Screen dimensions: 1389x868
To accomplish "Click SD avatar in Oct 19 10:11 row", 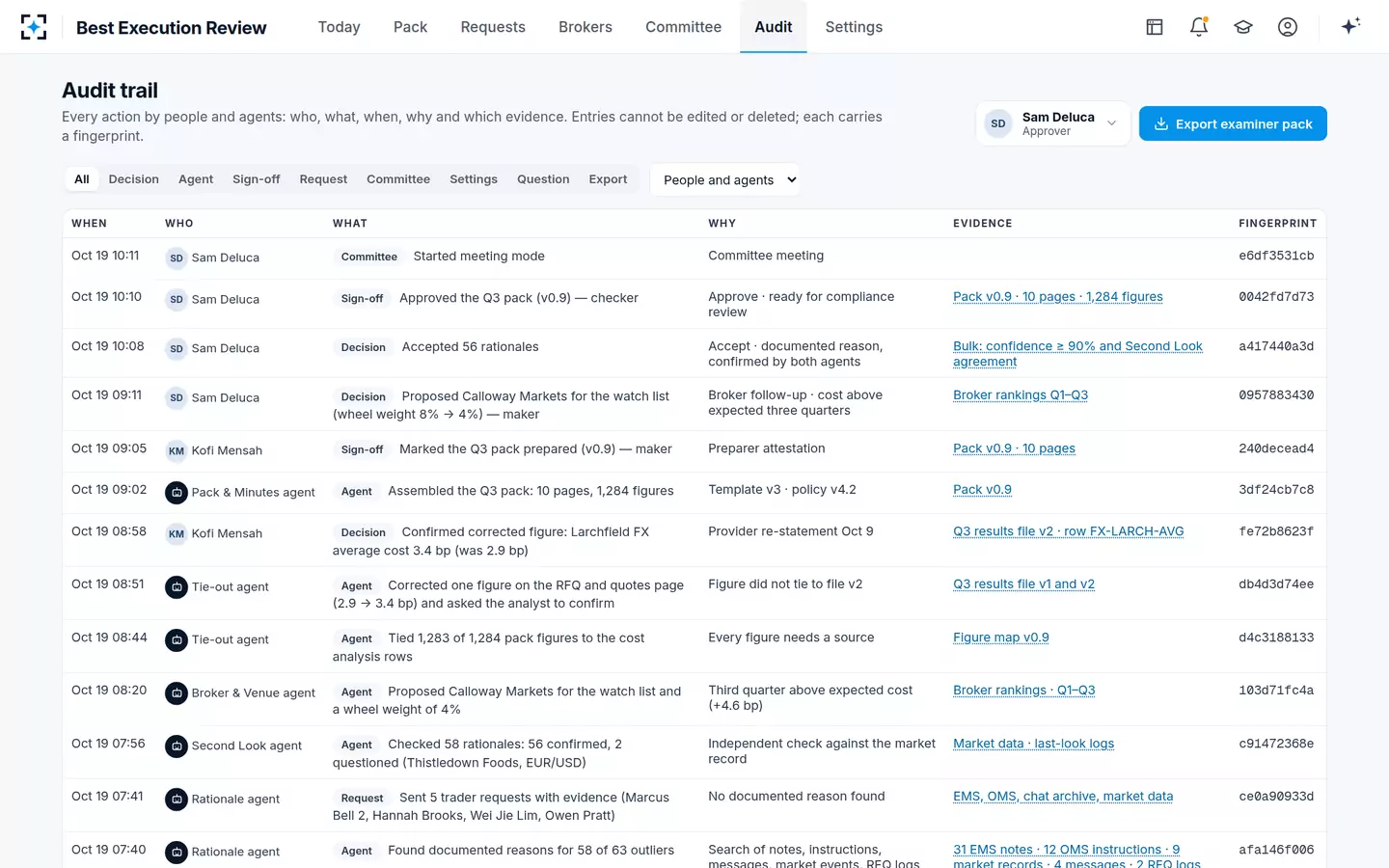I will (177, 258).
